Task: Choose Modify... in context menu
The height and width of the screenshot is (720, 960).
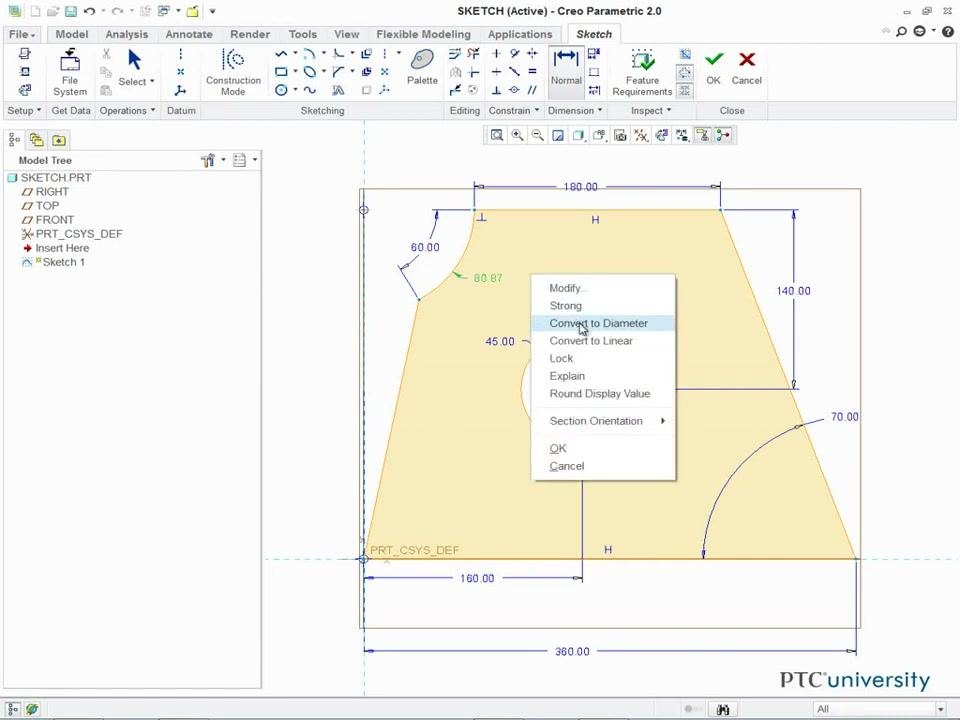Action: tap(604, 288)
